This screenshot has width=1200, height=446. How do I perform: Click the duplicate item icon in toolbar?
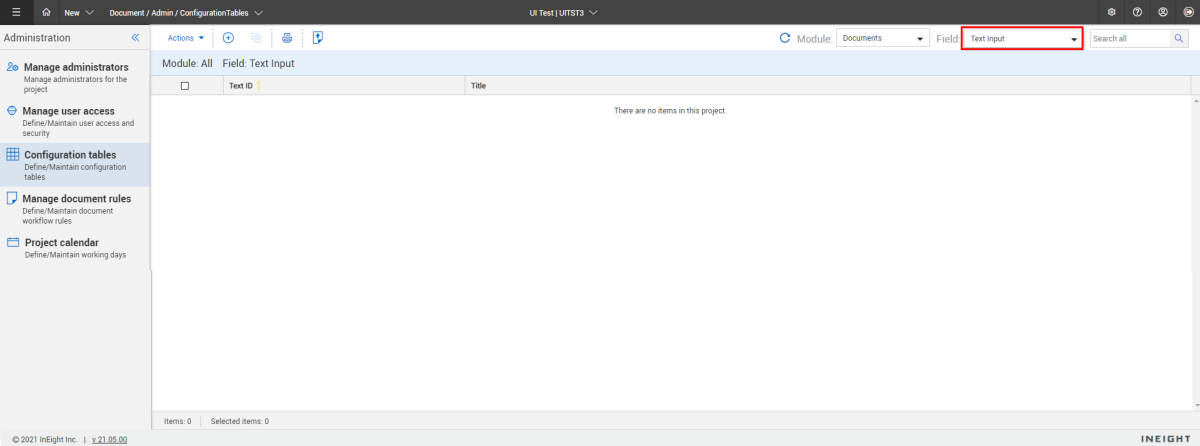click(256, 37)
